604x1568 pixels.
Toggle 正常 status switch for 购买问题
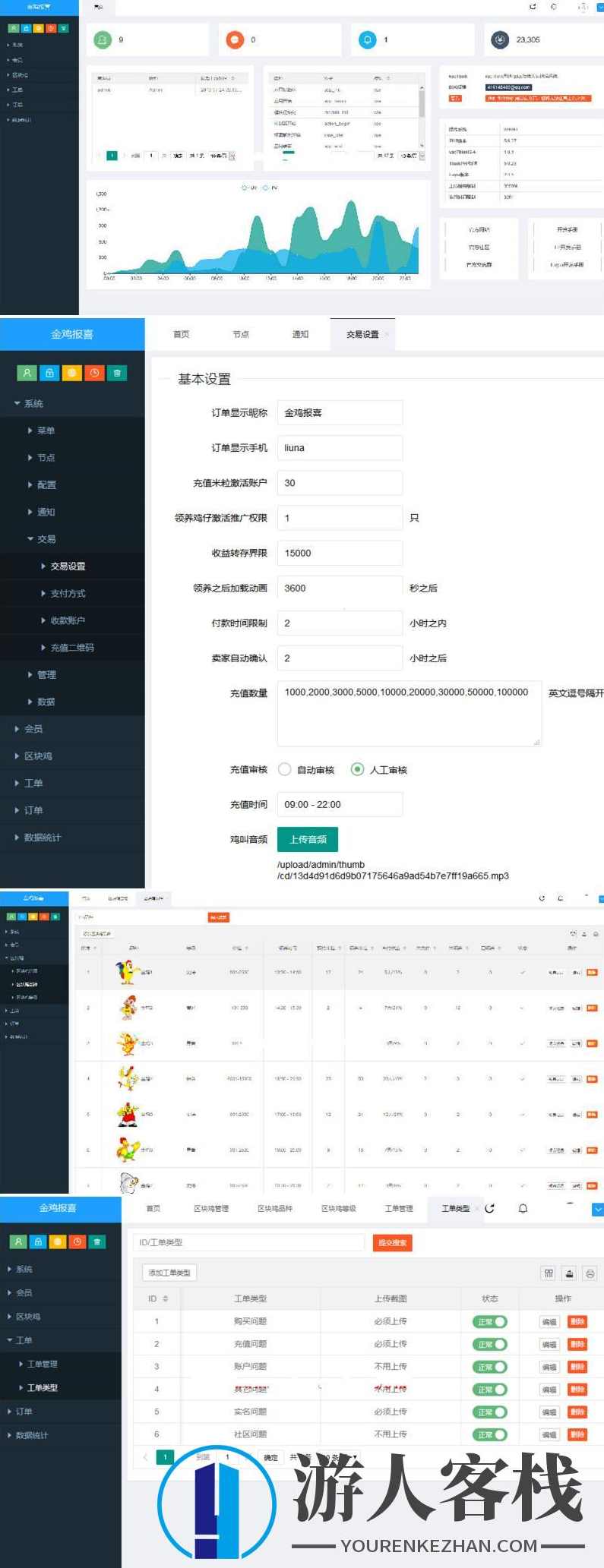coord(489,1321)
